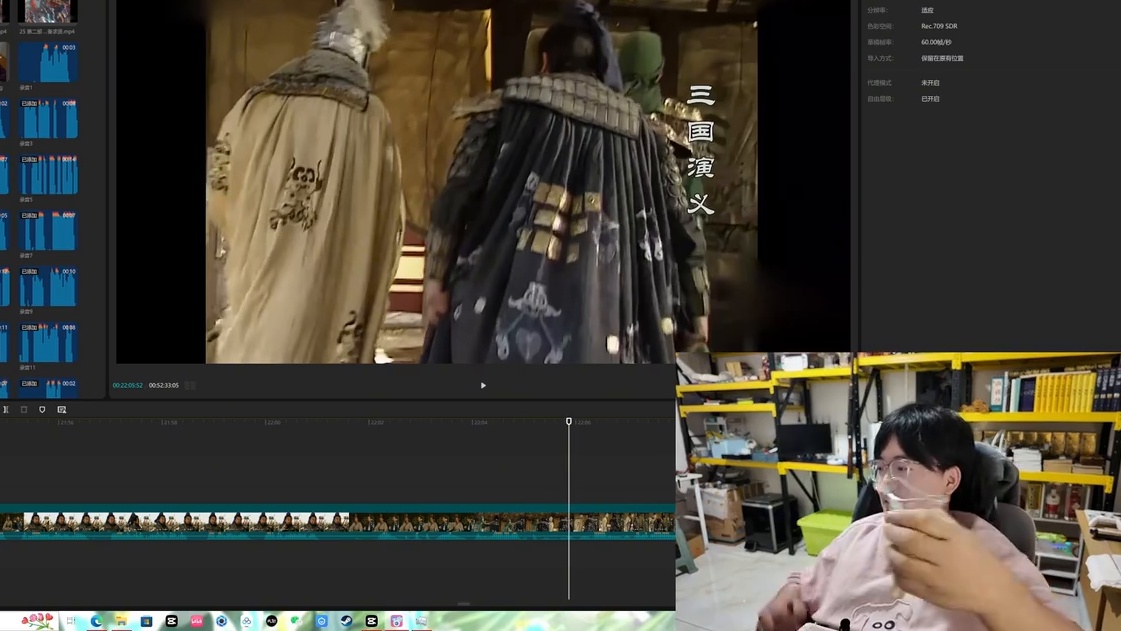The image size is (1121, 631).
Task: Launch Steam from the taskbar
Action: pyautogui.click(x=347, y=621)
